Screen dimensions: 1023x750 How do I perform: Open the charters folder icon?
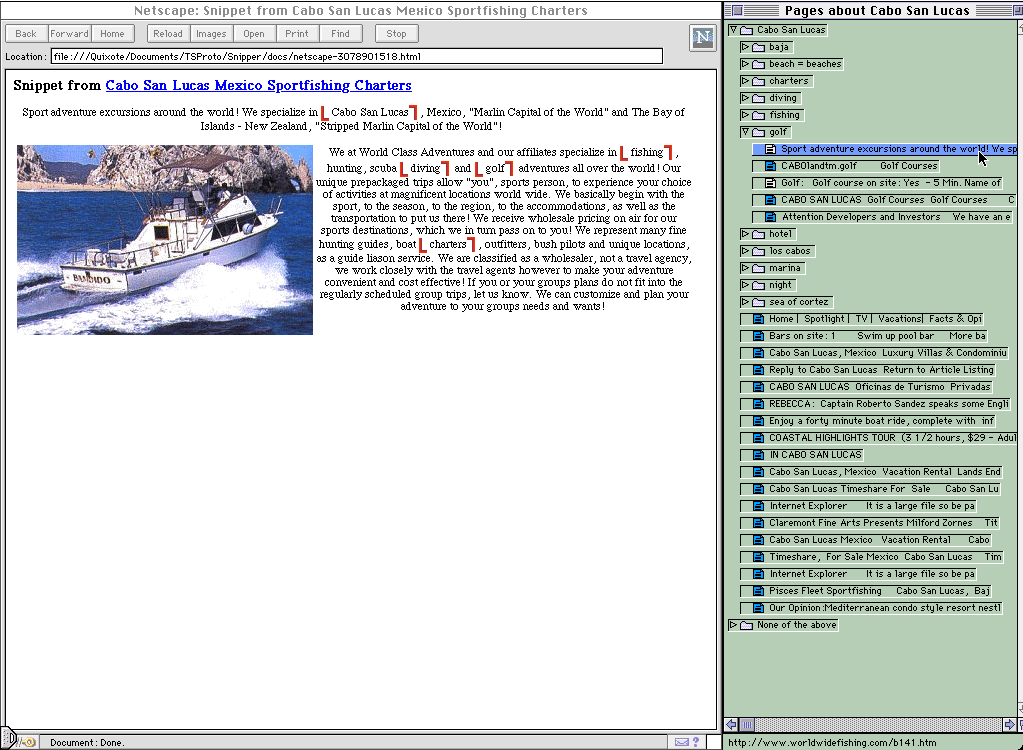pyautogui.click(x=758, y=81)
